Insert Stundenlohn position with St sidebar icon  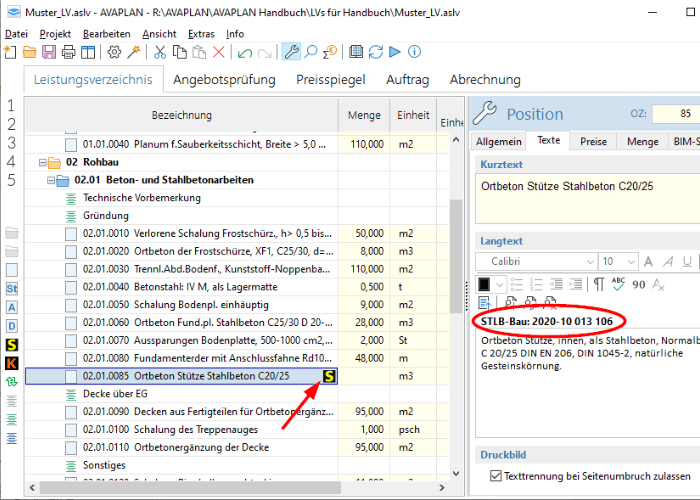(x=12, y=289)
